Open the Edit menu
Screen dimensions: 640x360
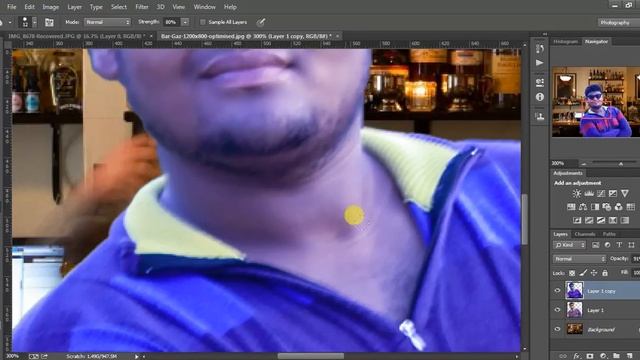29,7
